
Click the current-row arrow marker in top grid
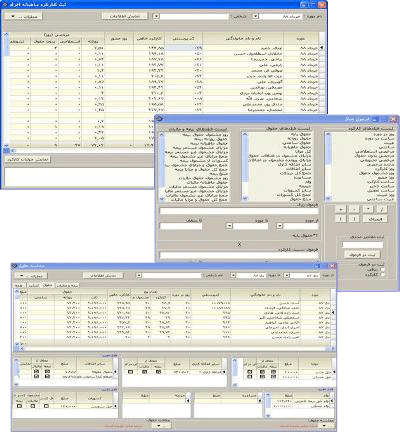tap(322, 48)
